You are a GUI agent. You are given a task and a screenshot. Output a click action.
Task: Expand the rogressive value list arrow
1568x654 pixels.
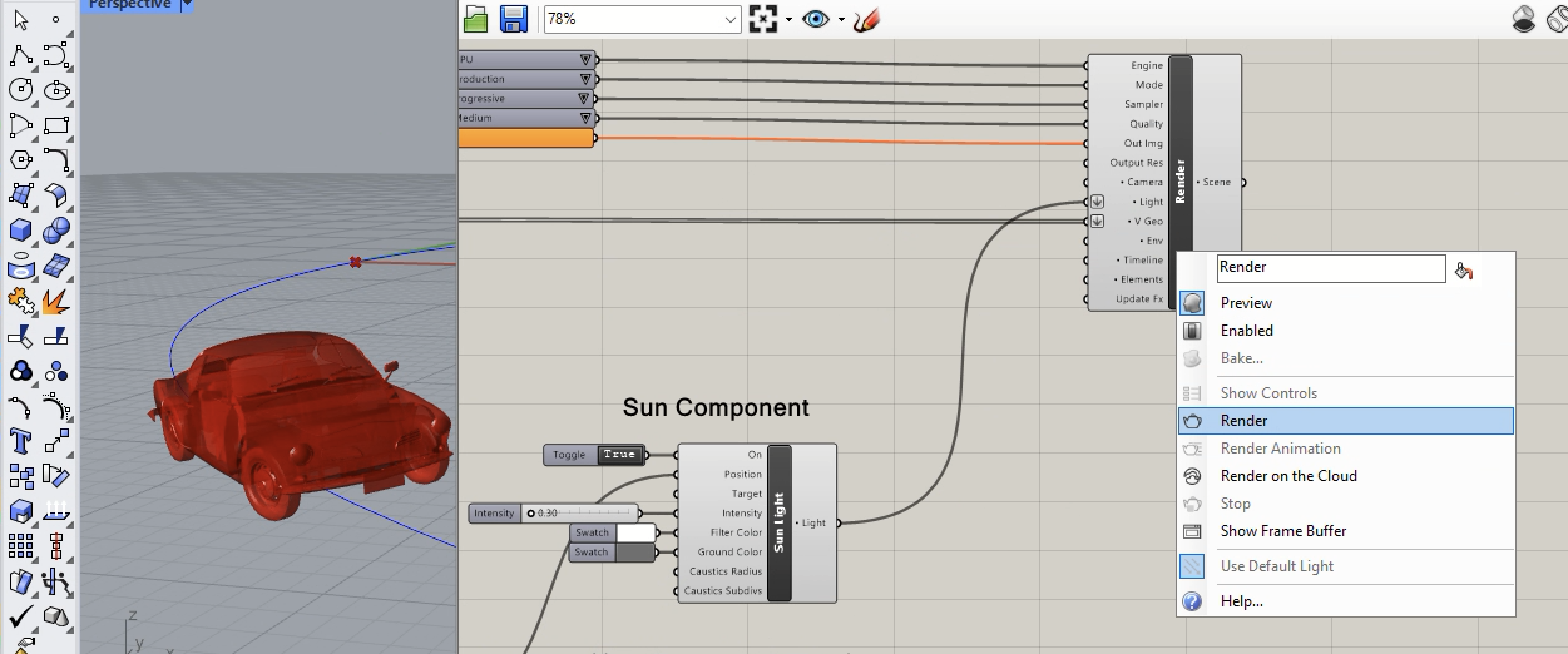point(584,98)
